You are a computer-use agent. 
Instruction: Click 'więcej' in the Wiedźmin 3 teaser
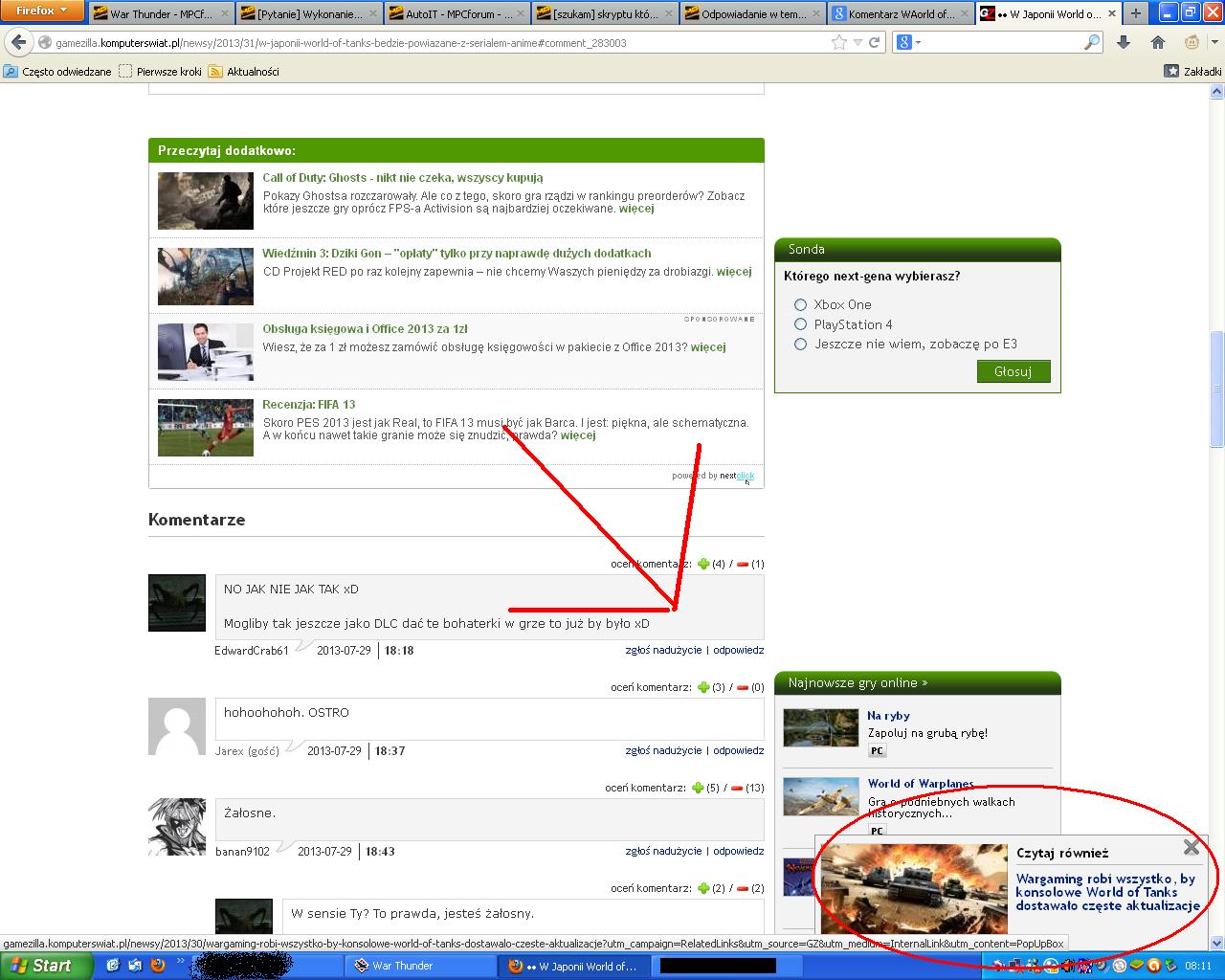pos(734,272)
